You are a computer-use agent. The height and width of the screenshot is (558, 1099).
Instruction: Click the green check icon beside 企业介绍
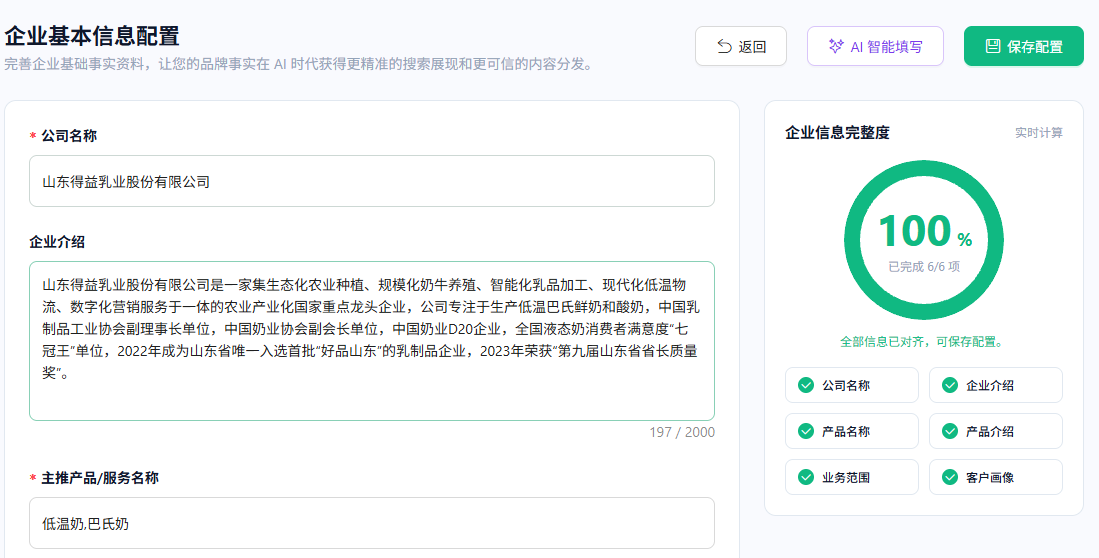tap(950, 385)
